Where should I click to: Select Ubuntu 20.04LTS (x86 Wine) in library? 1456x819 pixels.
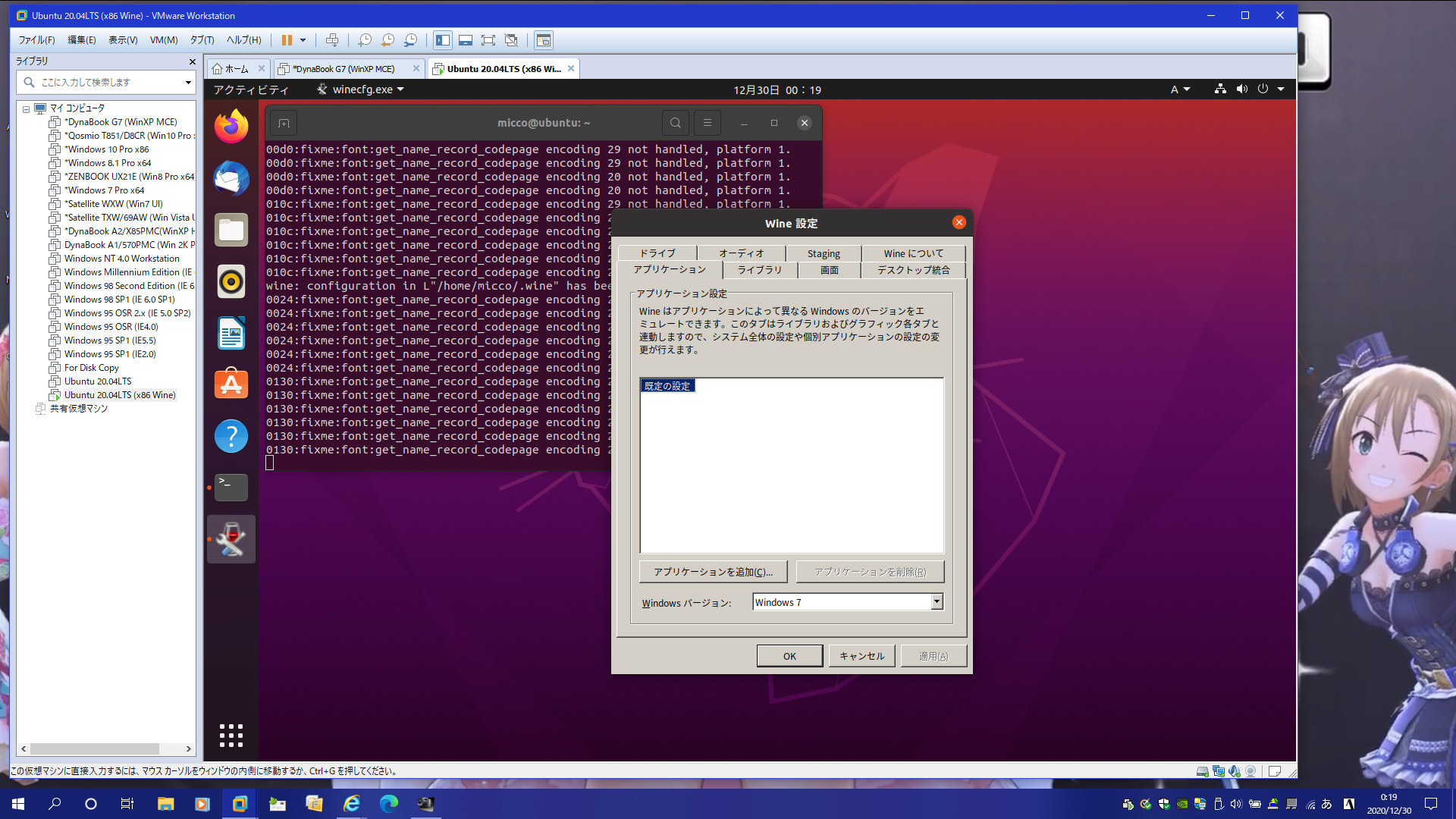click(x=119, y=395)
